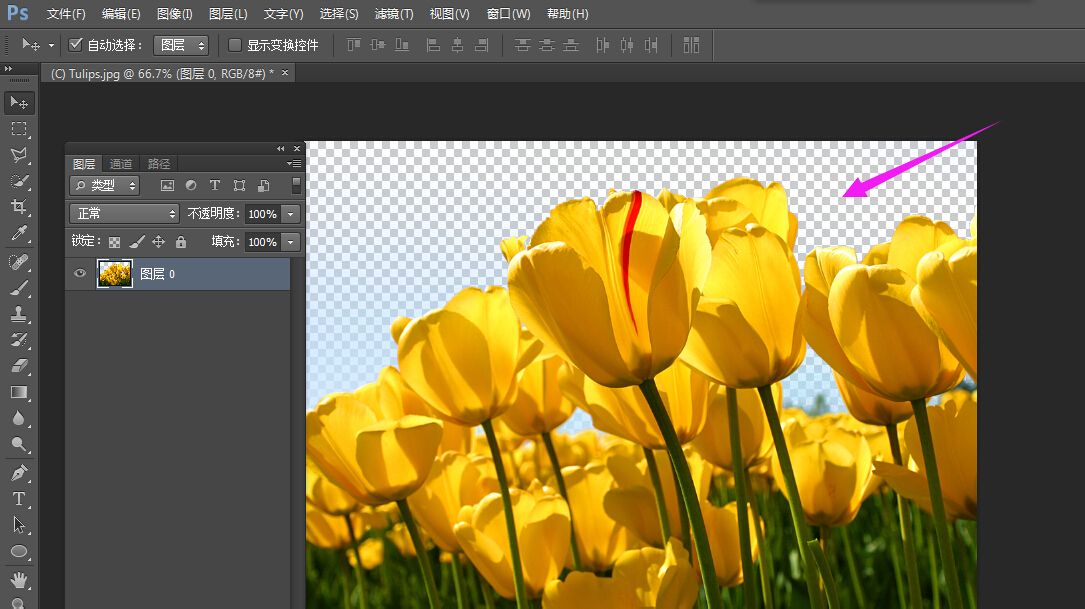Select the Hand tool
This screenshot has width=1085, height=609.
[x=19, y=579]
